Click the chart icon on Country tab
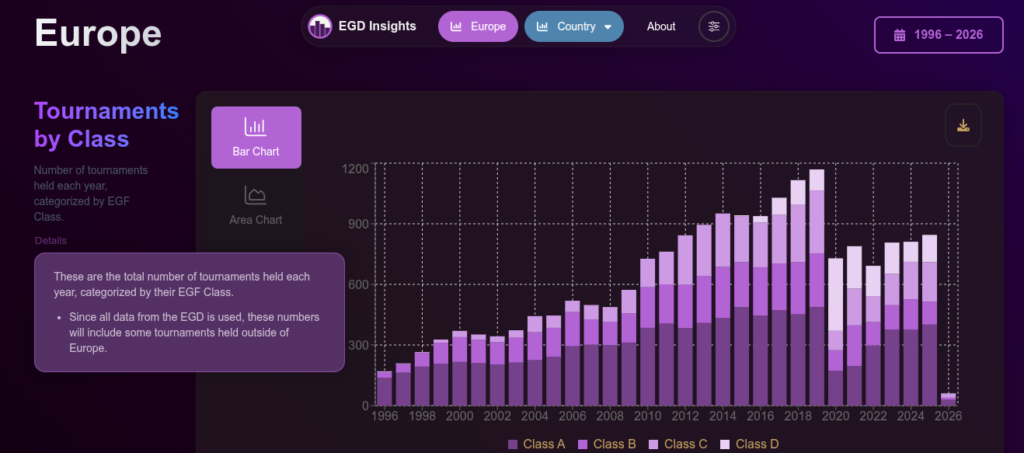 pyautogui.click(x=542, y=26)
